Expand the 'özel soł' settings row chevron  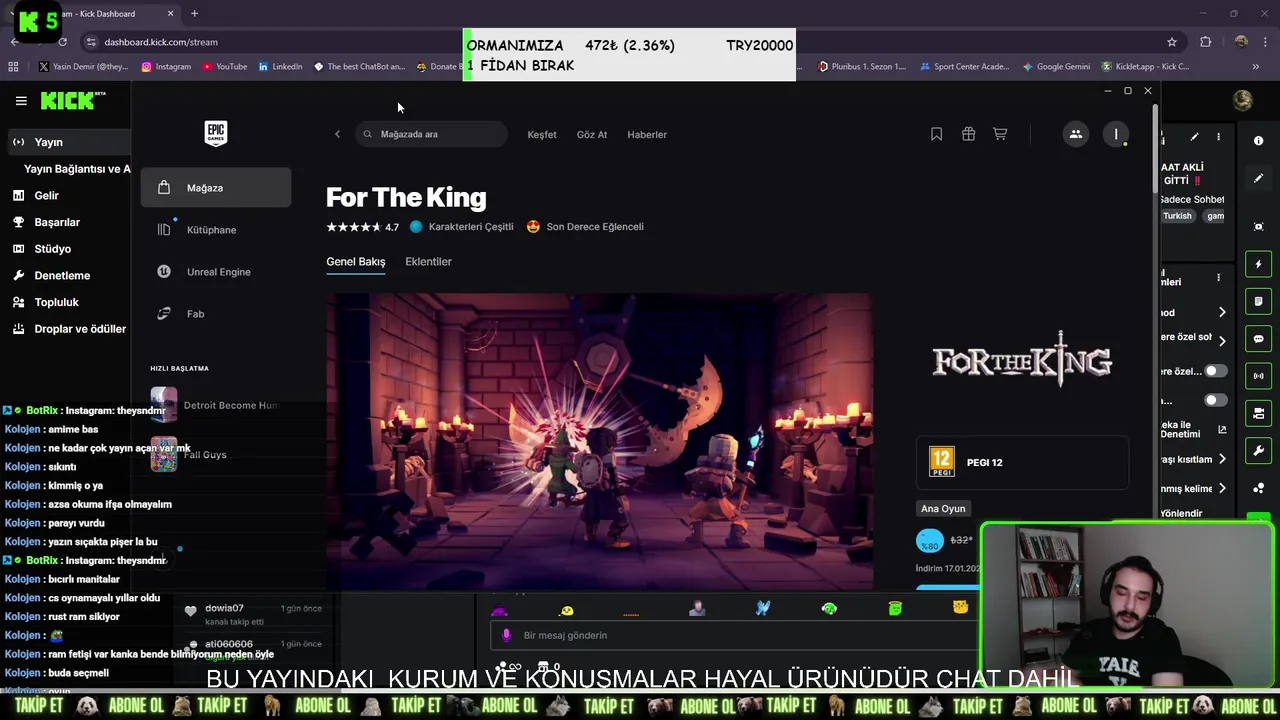pyautogui.click(x=1221, y=341)
